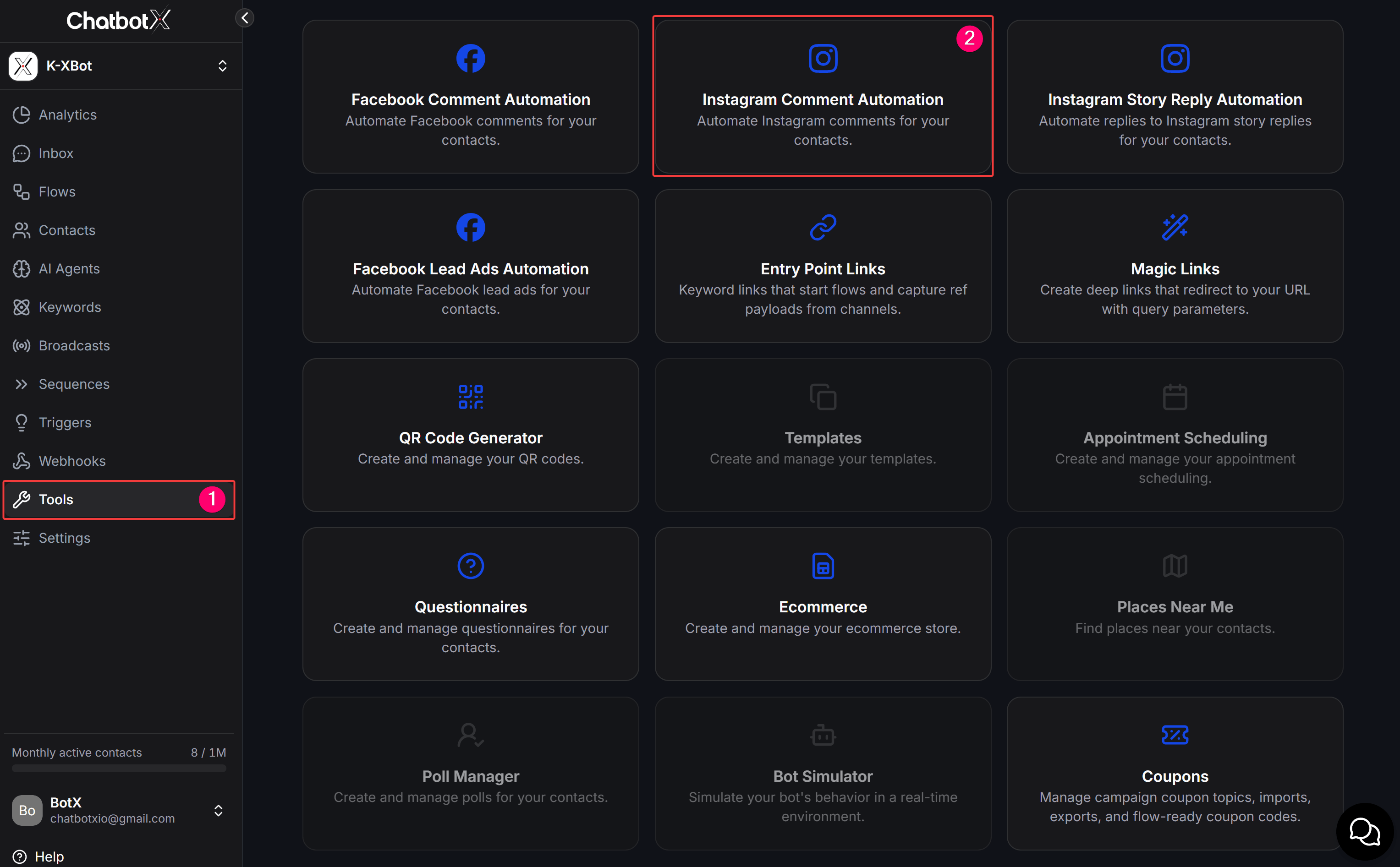Click the Triggers lightbulb icon
Viewport: 1400px width, 867px height.
tap(21, 422)
